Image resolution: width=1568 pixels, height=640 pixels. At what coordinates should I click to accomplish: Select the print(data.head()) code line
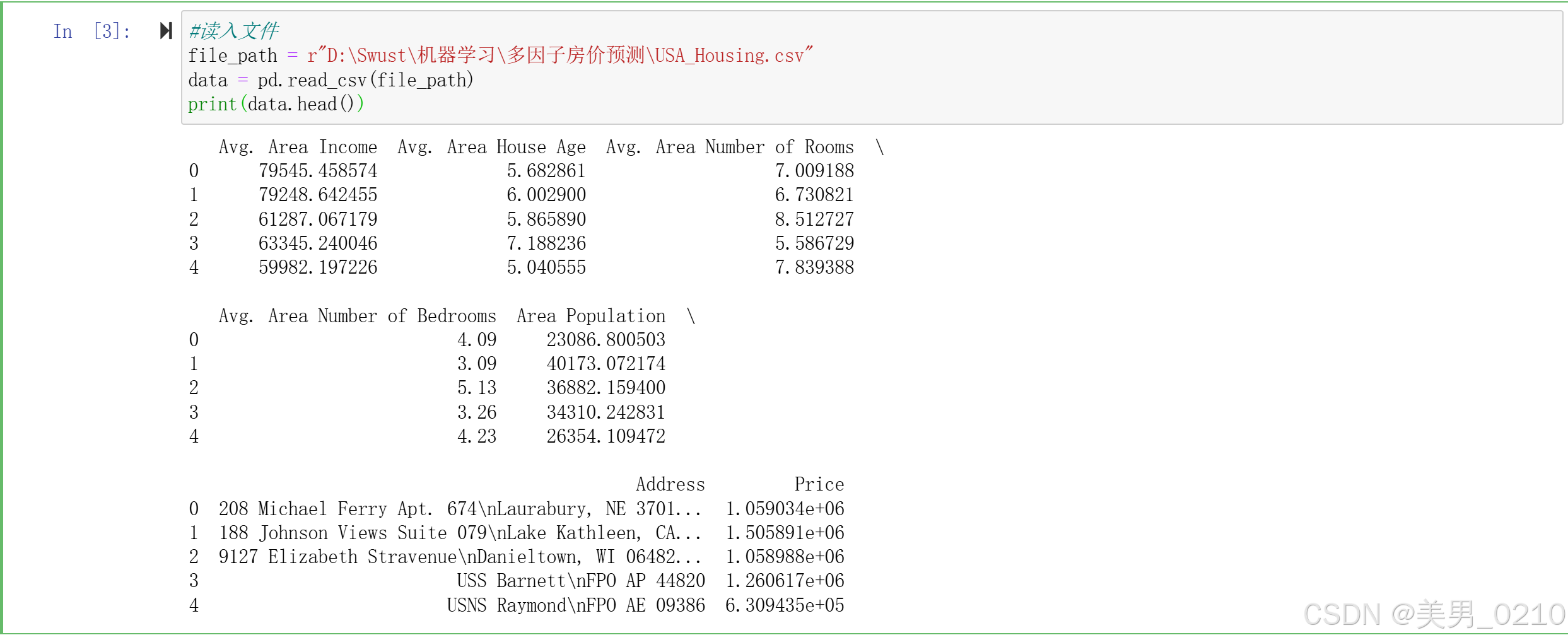(274, 103)
